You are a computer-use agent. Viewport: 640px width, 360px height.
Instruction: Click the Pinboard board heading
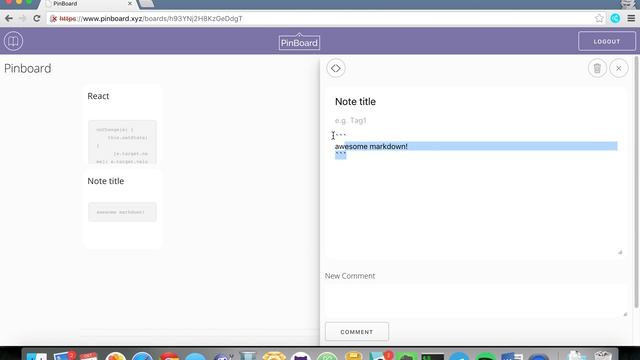[28, 68]
